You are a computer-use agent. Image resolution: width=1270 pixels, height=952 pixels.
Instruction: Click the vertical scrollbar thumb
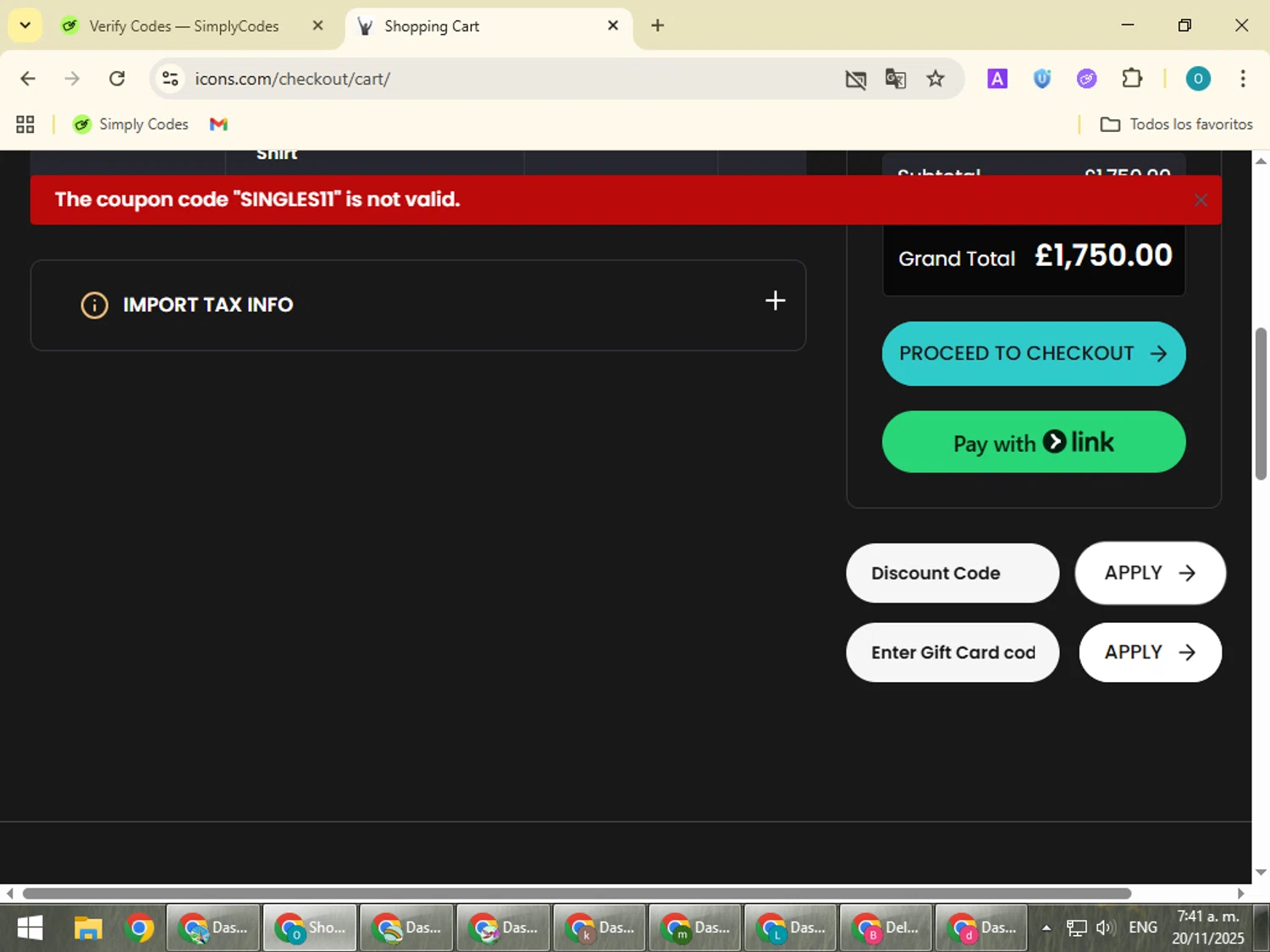(x=1261, y=404)
